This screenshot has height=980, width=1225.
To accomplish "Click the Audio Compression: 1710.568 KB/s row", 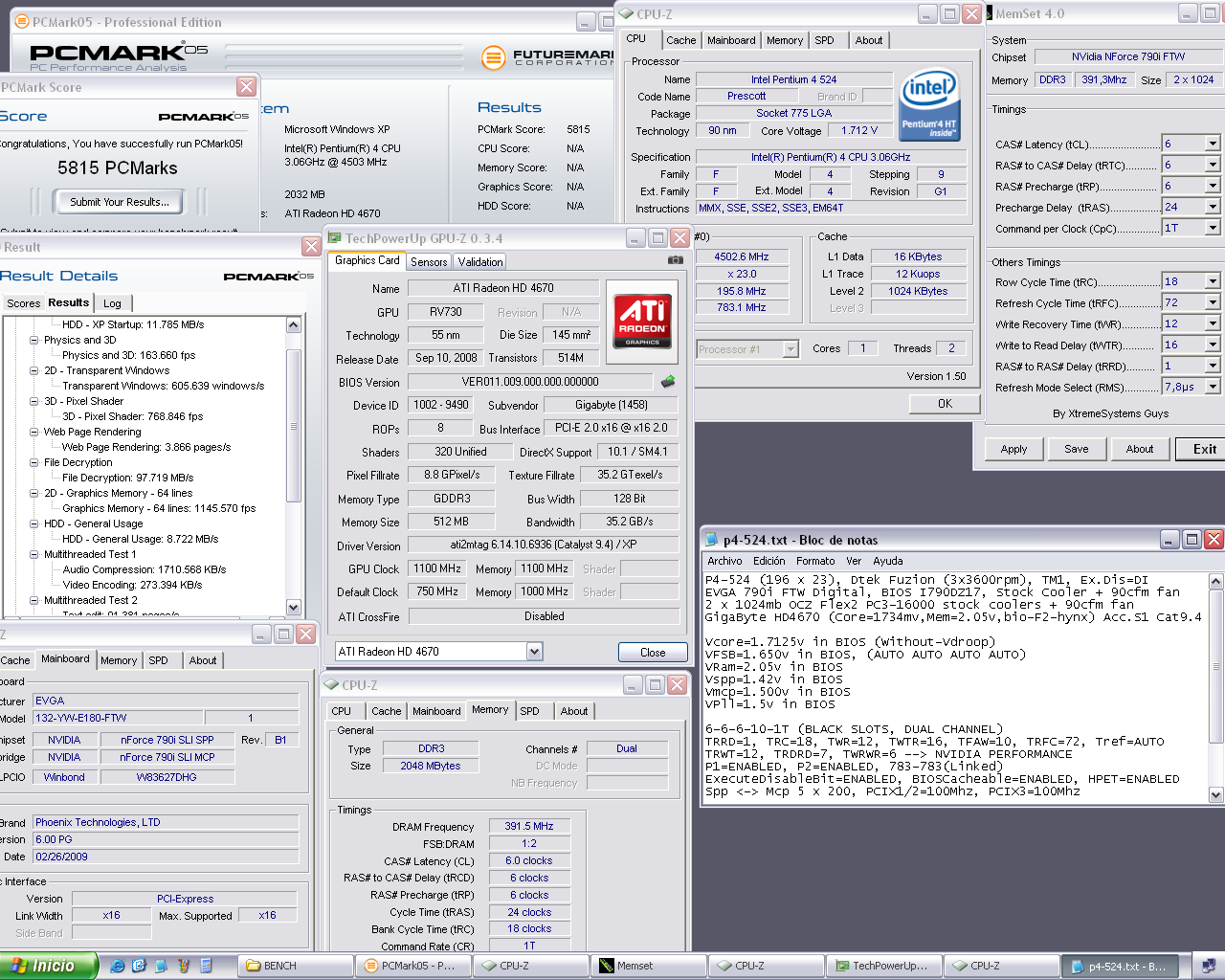I will pos(145,569).
